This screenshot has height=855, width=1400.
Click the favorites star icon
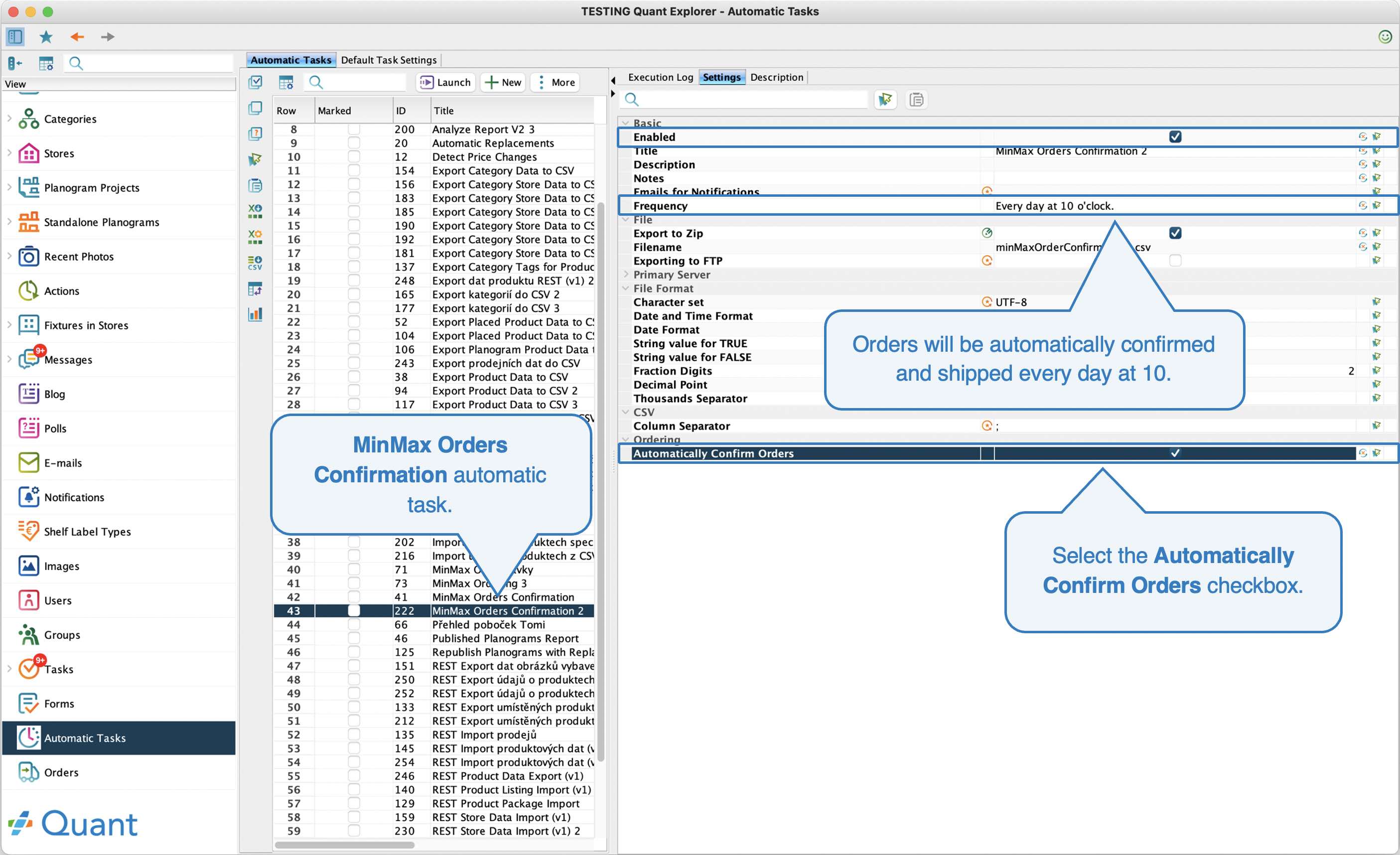46,37
